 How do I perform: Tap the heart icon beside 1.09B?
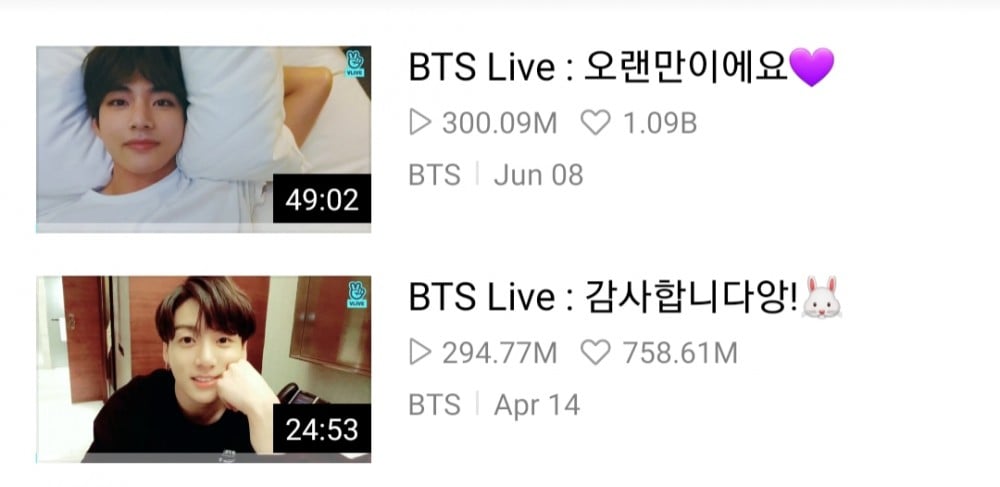click(x=595, y=122)
